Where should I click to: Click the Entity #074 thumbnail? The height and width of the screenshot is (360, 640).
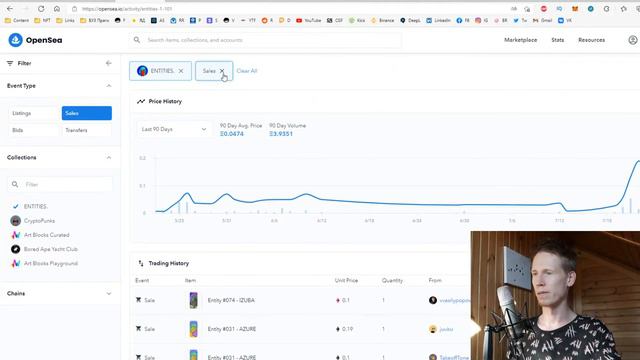[193, 300]
